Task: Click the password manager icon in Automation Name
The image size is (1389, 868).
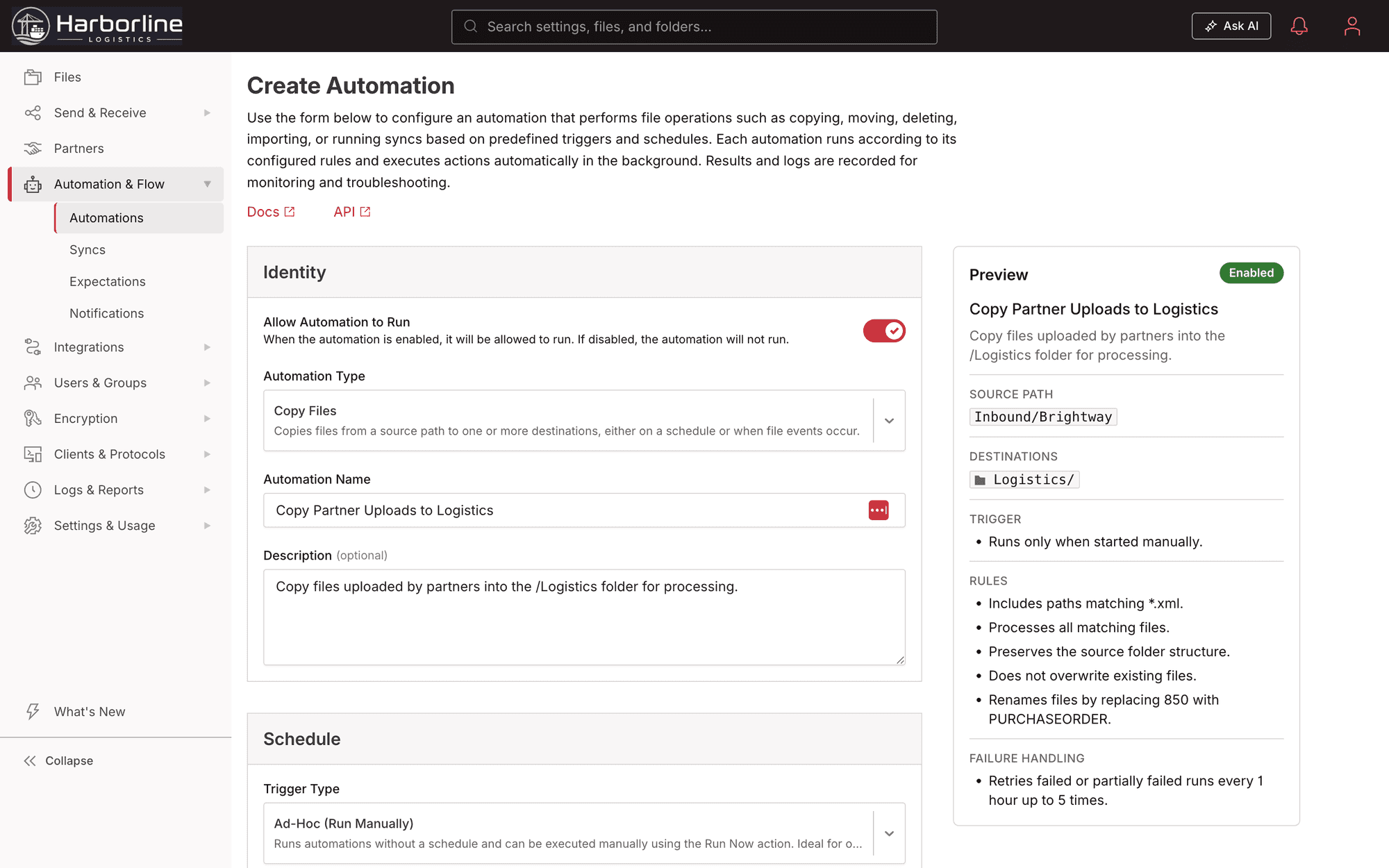Action: click(879, 510)
